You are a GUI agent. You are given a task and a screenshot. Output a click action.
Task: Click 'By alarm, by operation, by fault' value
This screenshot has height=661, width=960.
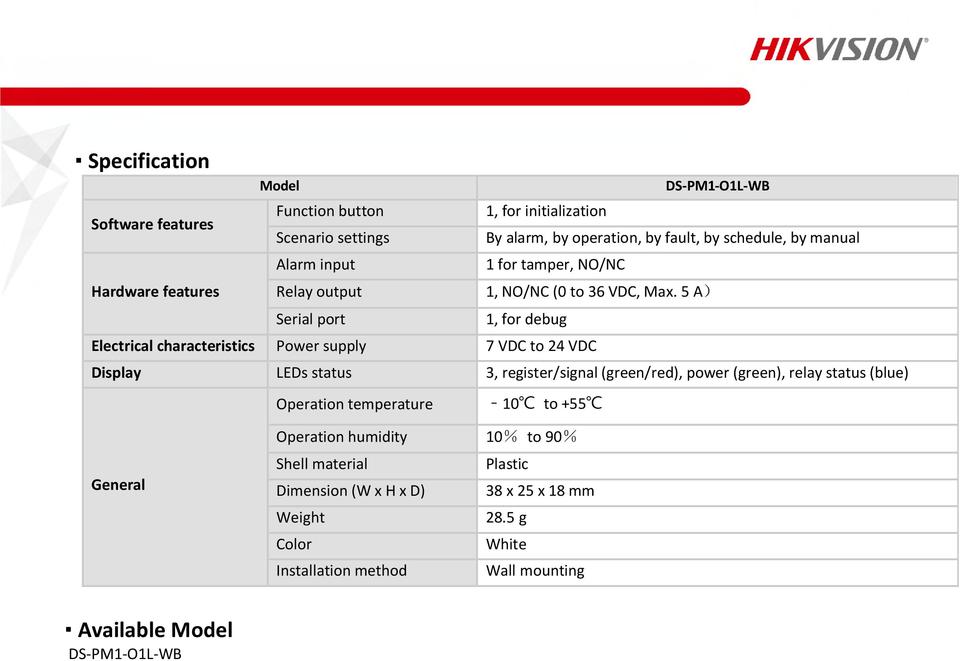click(673, 238)
